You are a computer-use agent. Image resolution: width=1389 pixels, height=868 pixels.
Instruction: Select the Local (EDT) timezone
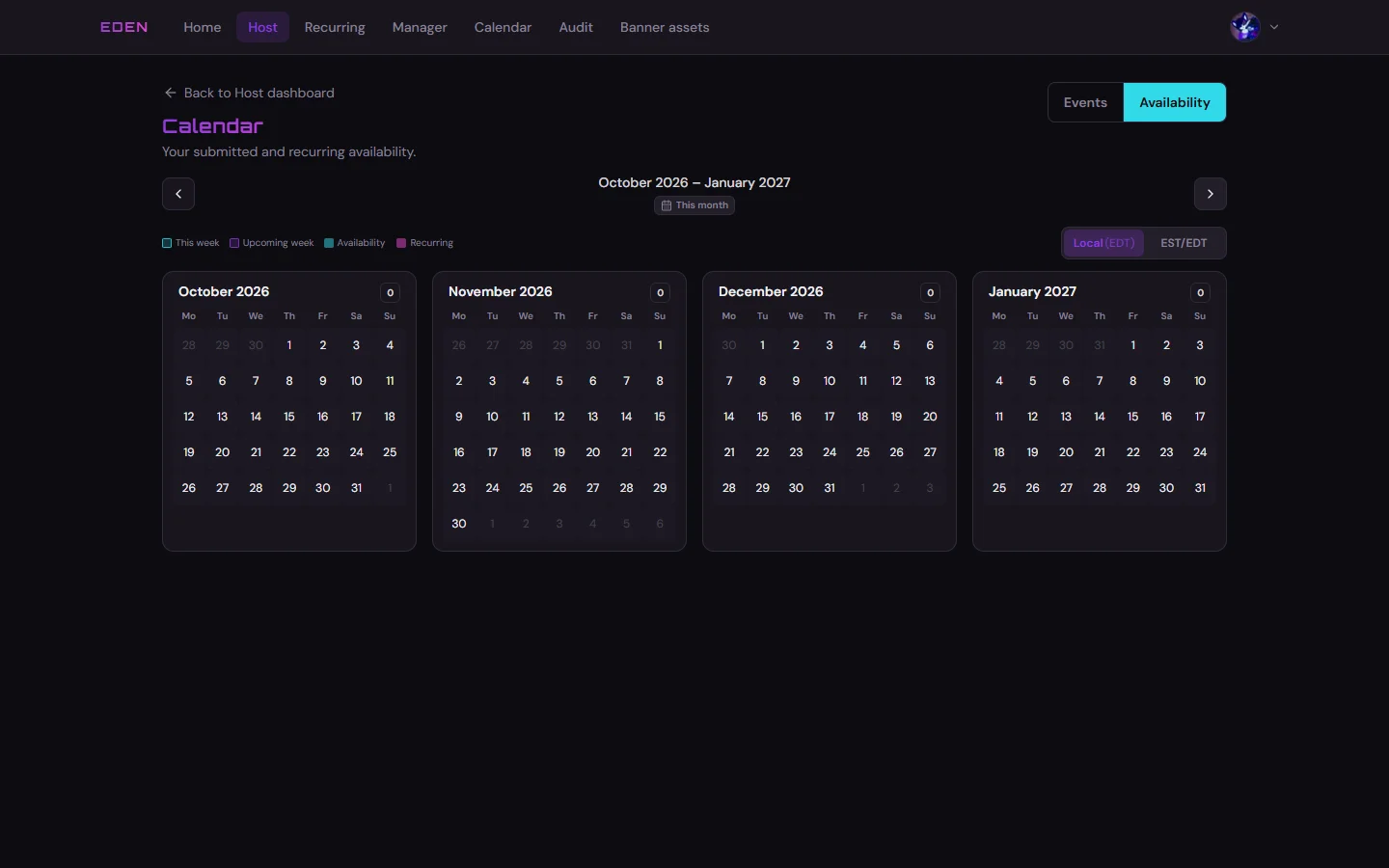tap(1103, 243)
